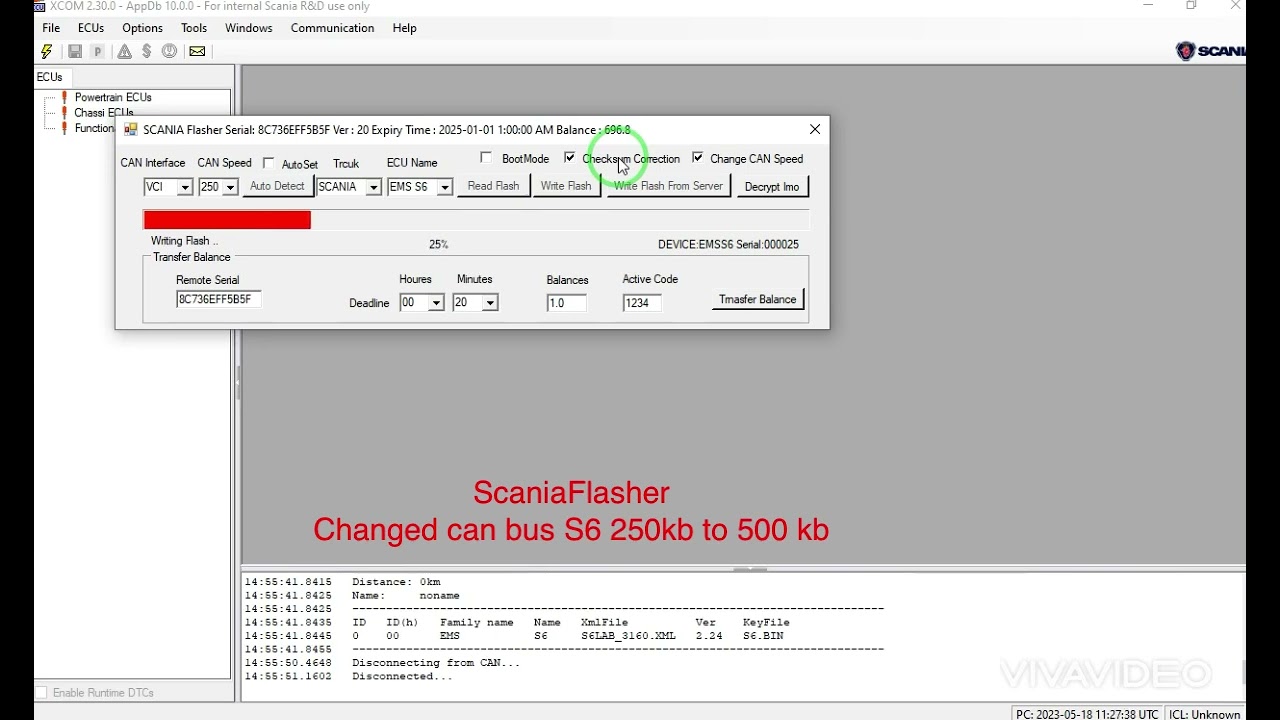Image resolution: width=1280 pixels, height=720 pixels.
Task: Toggle the AutoSet checkbox
Action: (268, 163)
